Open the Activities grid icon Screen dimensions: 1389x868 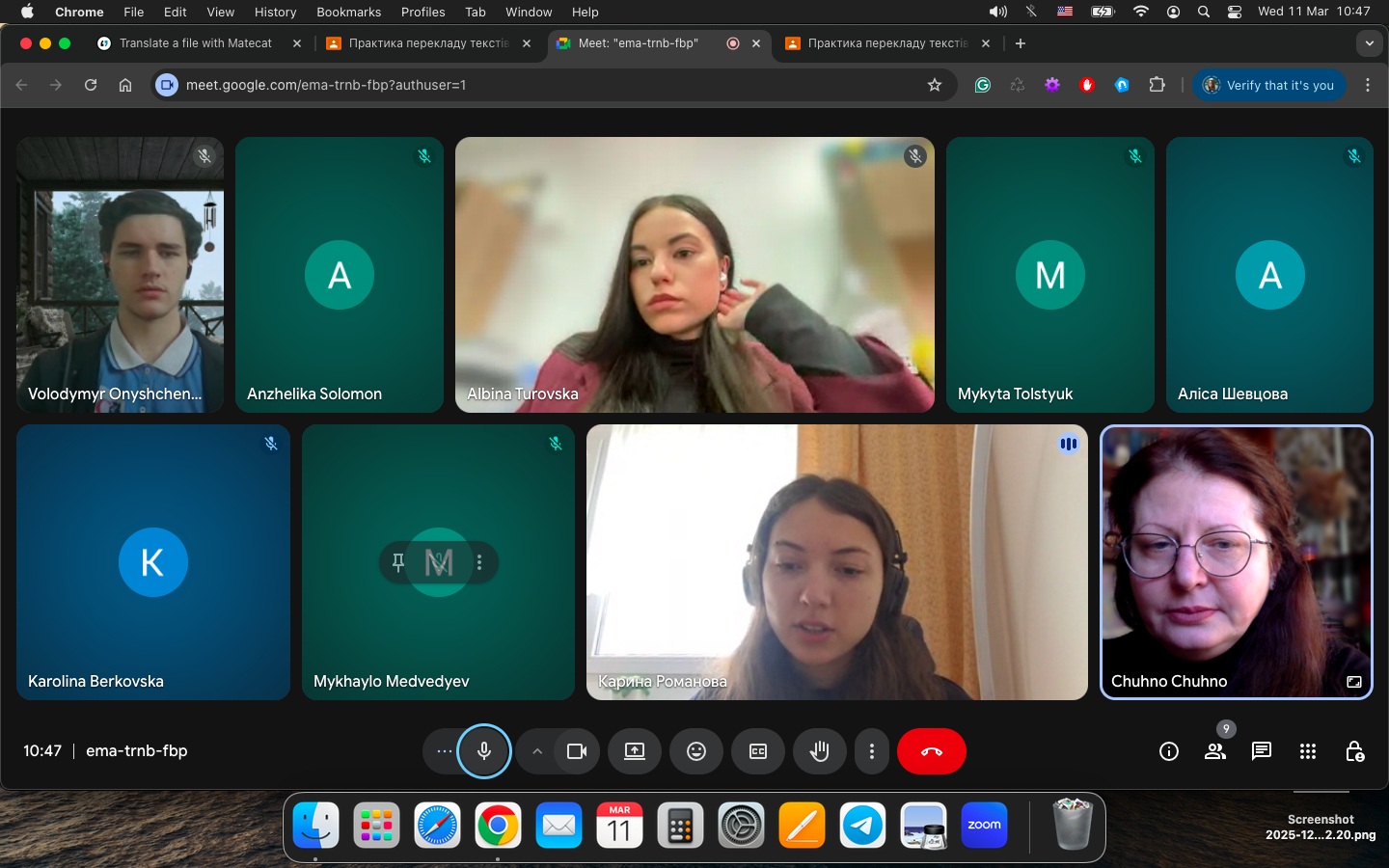click(x=1307, y=751)
